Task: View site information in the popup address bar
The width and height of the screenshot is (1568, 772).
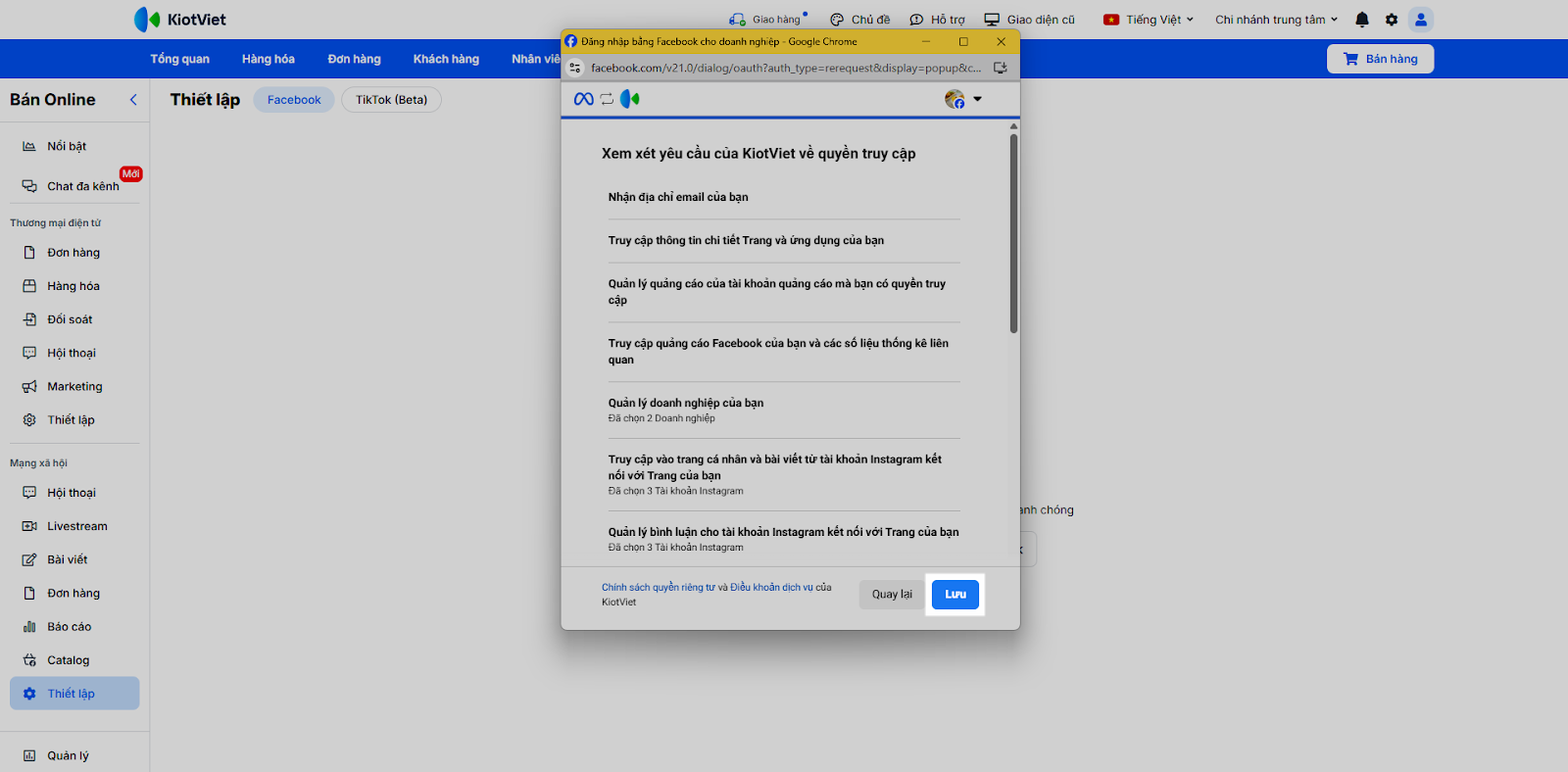Action: (575, 68)
